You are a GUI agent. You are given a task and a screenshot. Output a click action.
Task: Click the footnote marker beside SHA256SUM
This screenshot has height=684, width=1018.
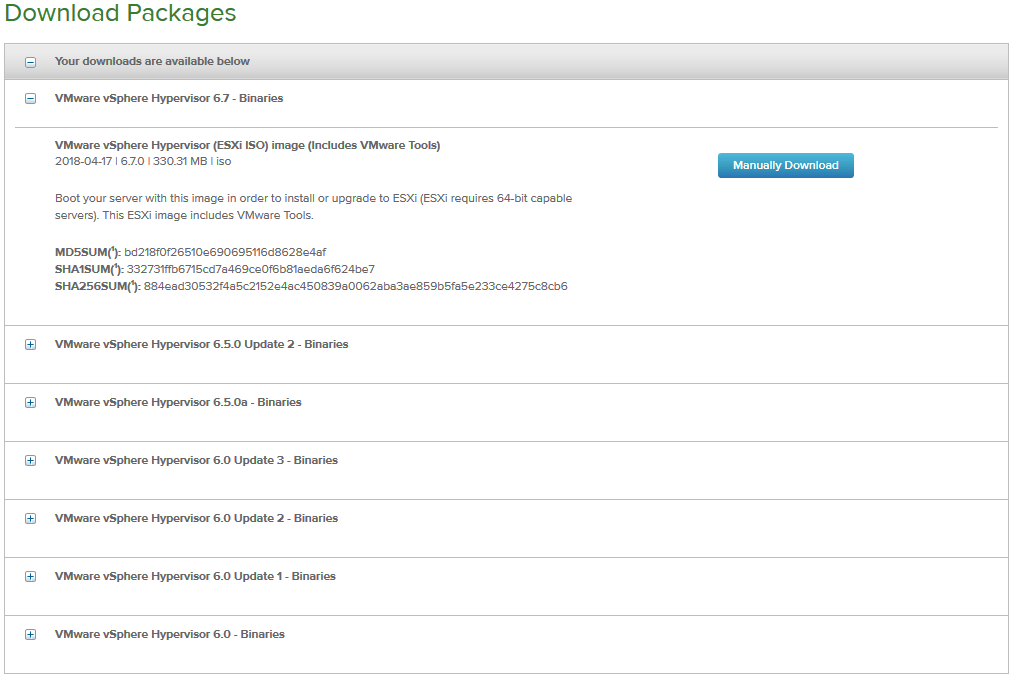click(133, 284)
